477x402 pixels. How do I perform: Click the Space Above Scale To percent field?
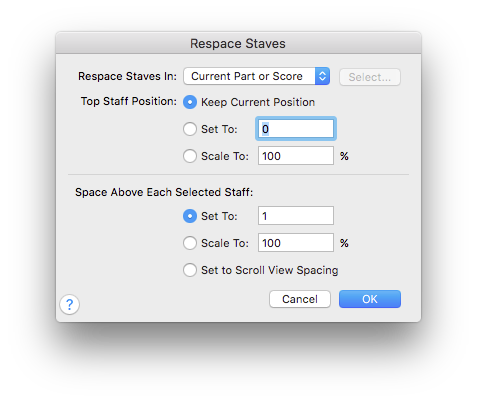296,243
